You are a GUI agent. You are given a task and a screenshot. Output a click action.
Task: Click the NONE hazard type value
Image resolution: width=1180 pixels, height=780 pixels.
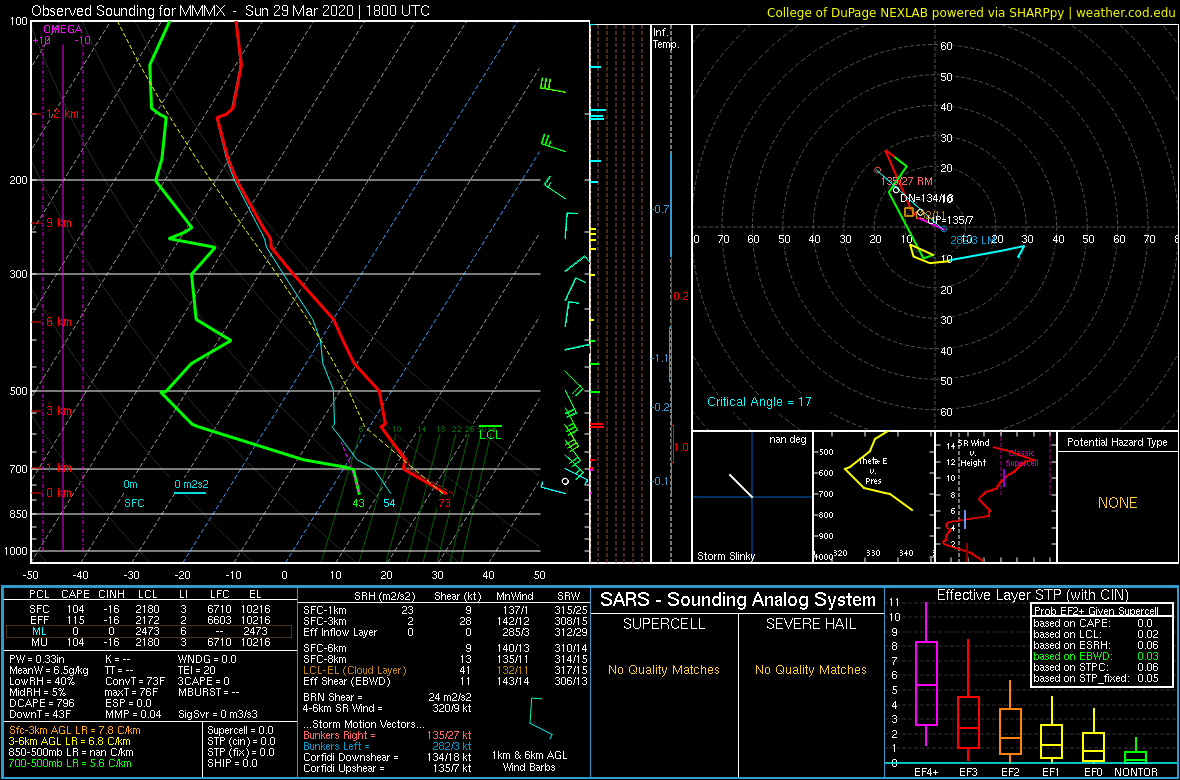[1117, 503]
